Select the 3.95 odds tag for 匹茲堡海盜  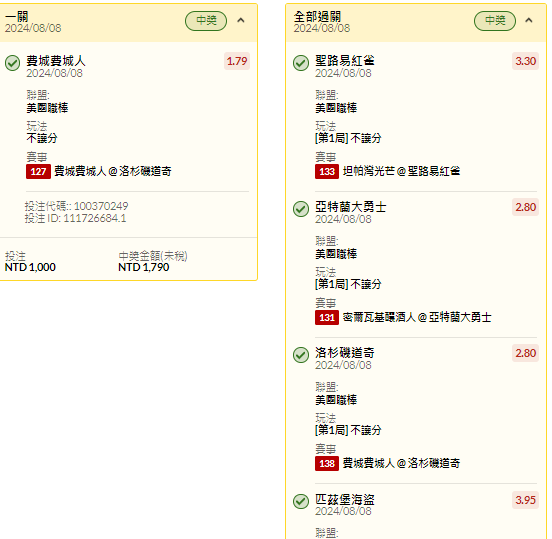(x=526, y=500)
